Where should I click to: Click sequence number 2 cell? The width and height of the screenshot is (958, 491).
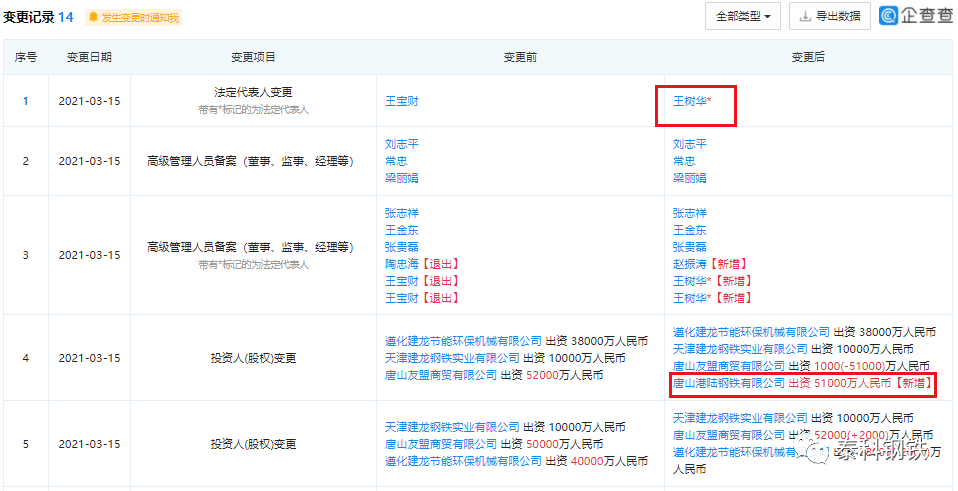(x=26, y=161)
